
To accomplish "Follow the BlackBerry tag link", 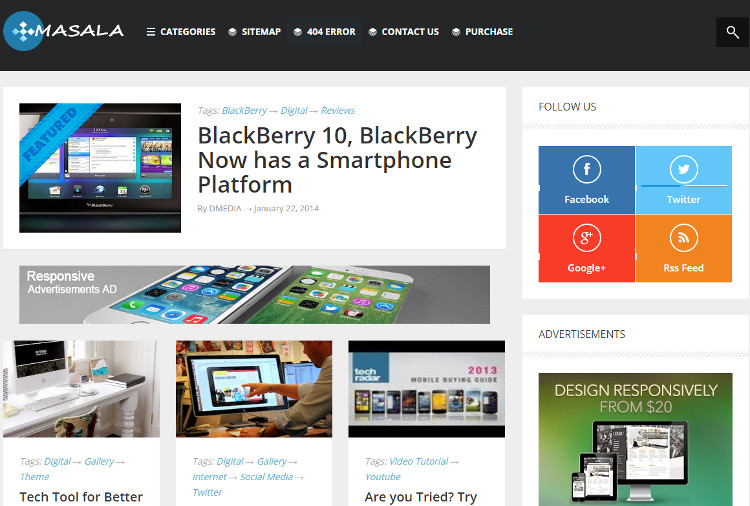I will pos(244,110).
